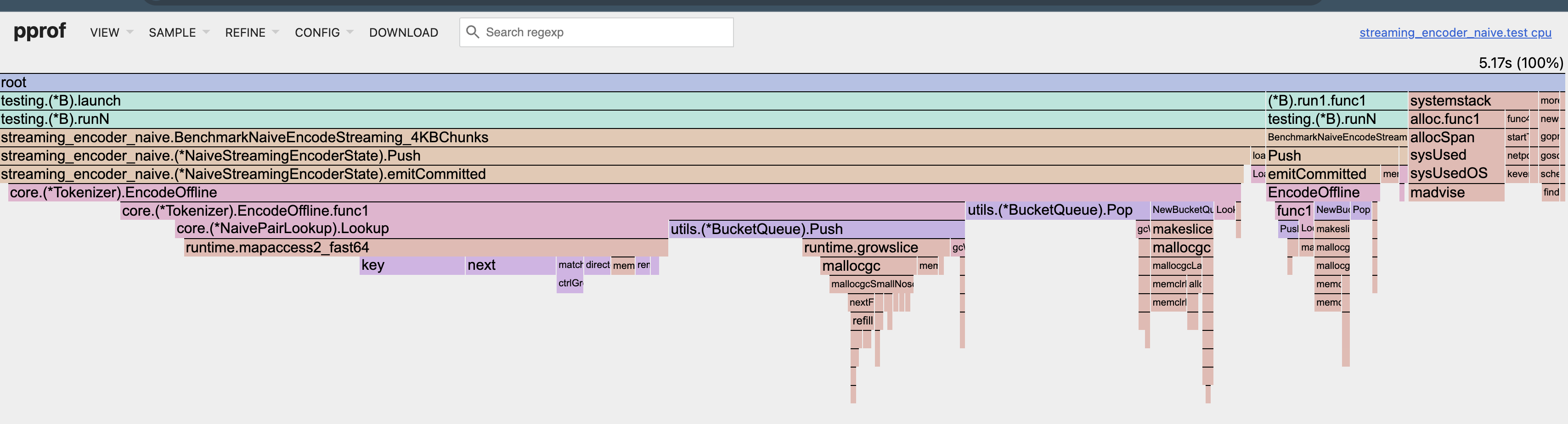Open the REFINE dropdown

point(246,32)
